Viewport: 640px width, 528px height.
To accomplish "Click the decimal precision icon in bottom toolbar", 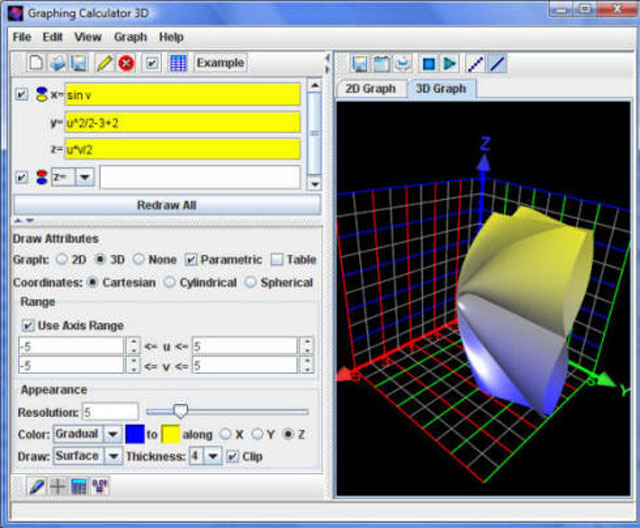I will [x=100, y=486].
